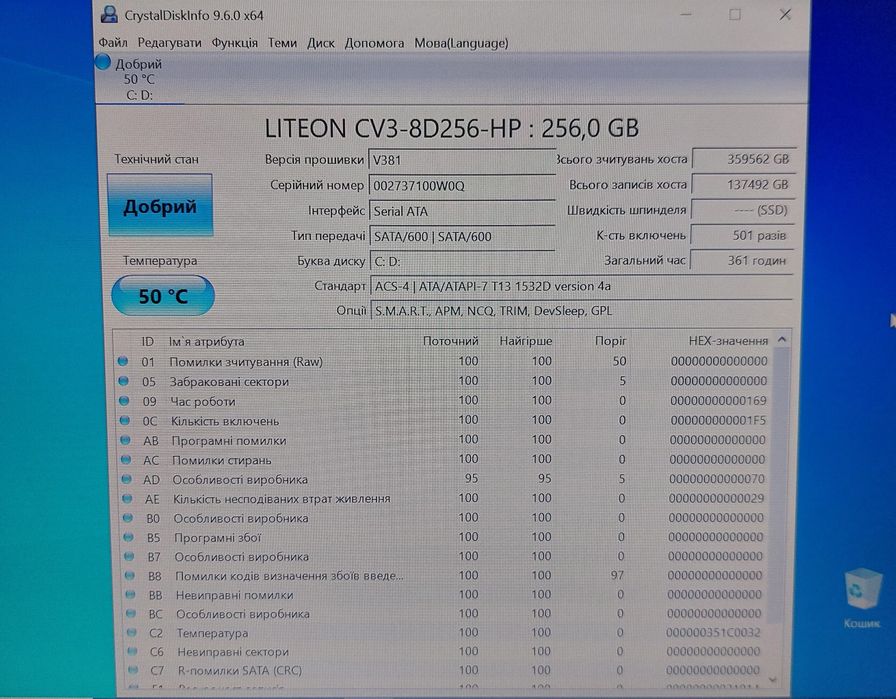
Task: Select the Кількість несподіваних втрат живлення row
Action: click(x=443, y=498)
